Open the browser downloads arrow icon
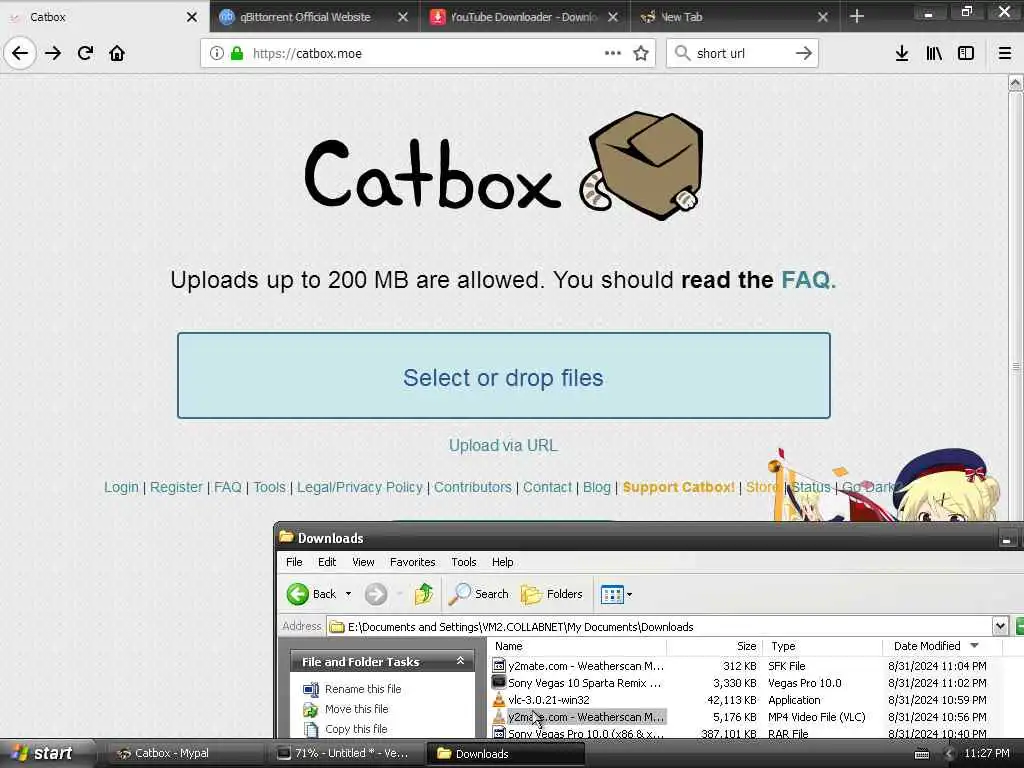 tap(902, 53)
